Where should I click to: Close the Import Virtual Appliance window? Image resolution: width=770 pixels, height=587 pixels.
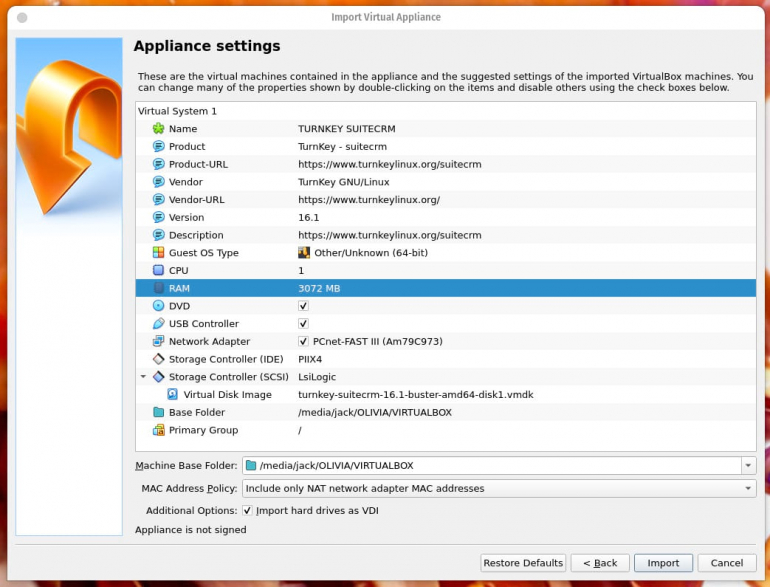(22, 18)
